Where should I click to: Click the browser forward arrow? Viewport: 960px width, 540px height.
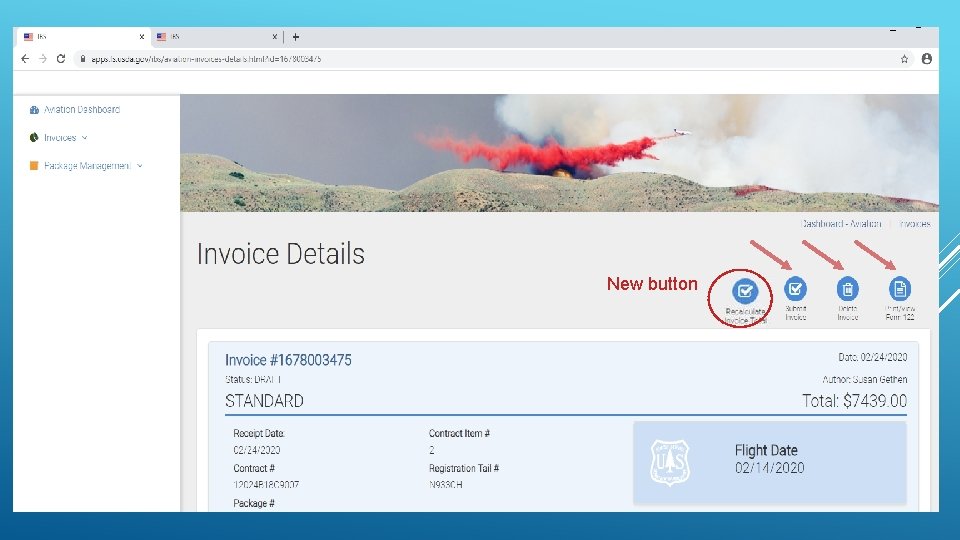43,59
